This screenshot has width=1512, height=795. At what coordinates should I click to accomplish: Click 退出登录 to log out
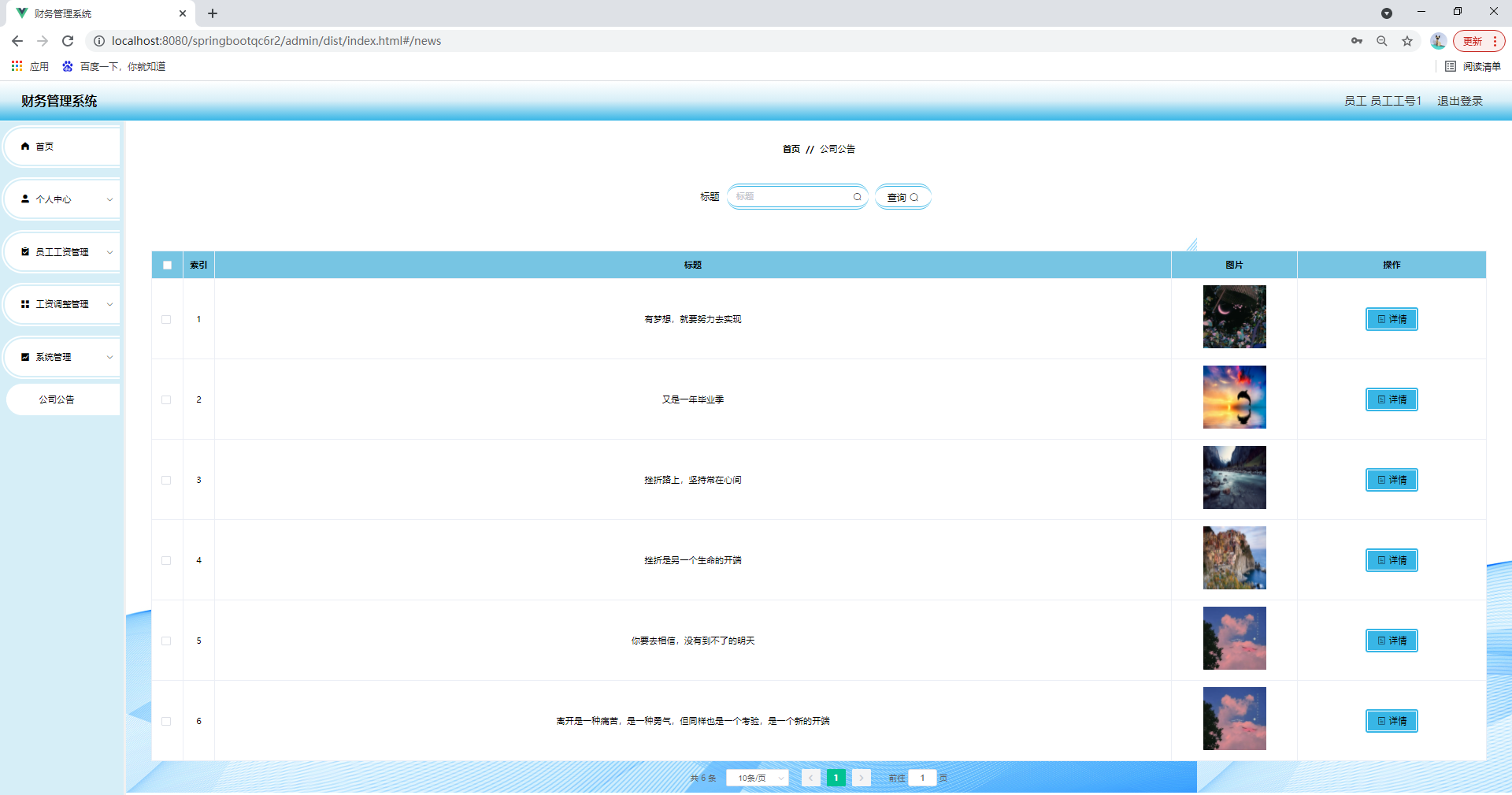click(1459, 101)
